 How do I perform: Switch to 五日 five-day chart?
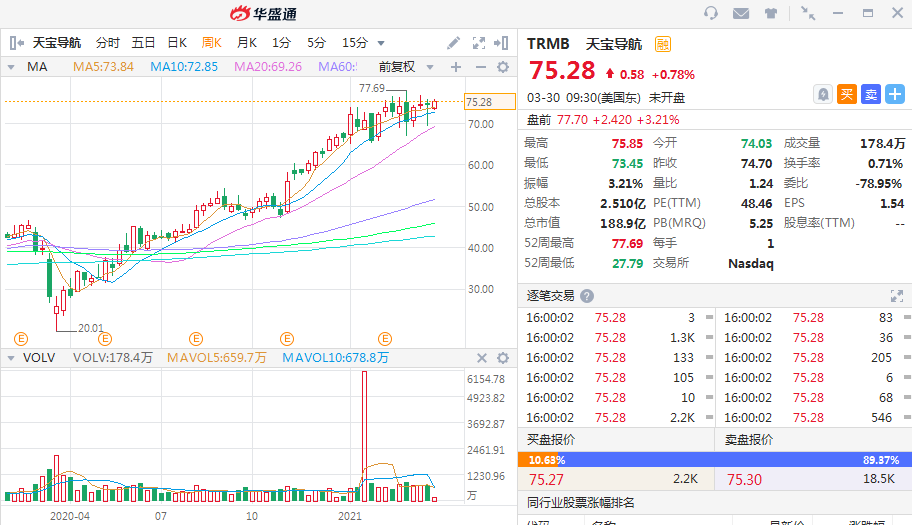(143, 43)
